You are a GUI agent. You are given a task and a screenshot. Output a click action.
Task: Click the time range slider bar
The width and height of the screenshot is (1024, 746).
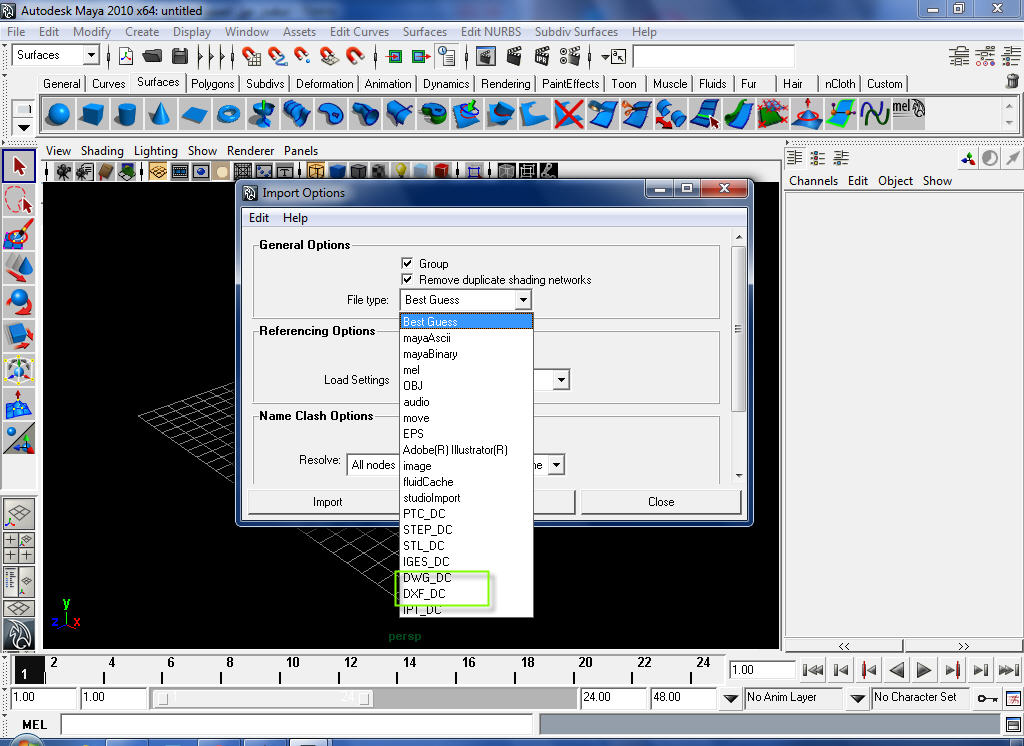[x=264, y=698]
